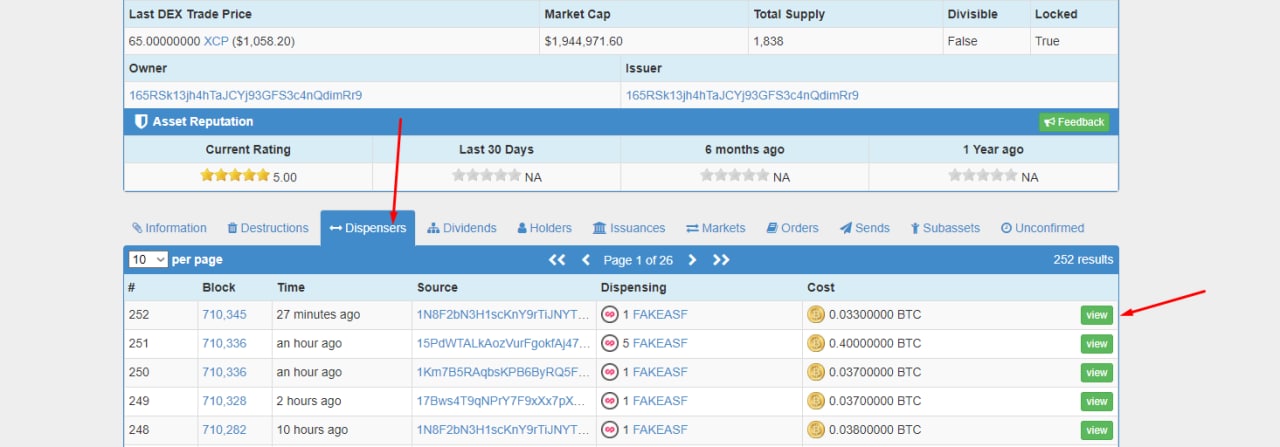This screenshot has height=447, width=1280.
Task: Open the Issuer address link
Action: click(742, 95)
